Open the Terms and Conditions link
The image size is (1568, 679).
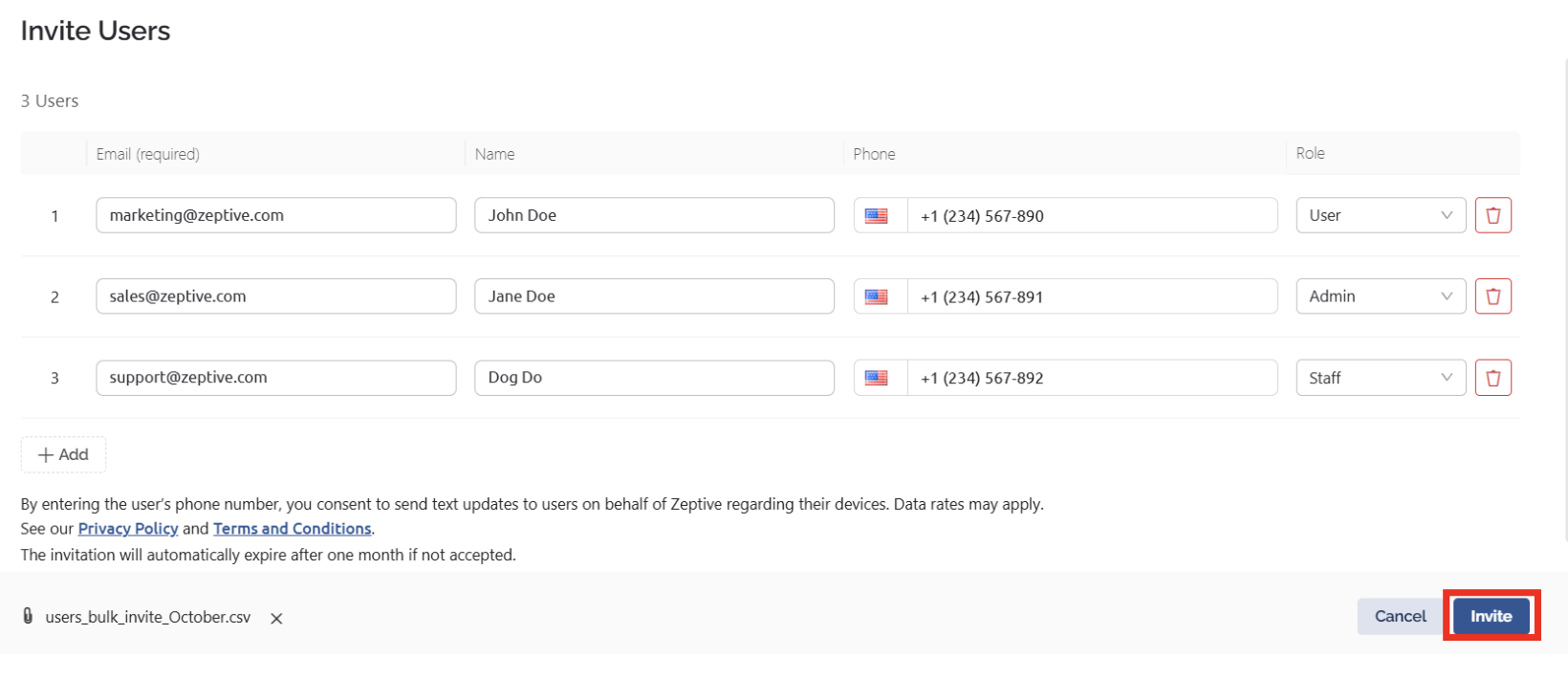[x=292, y=529]
